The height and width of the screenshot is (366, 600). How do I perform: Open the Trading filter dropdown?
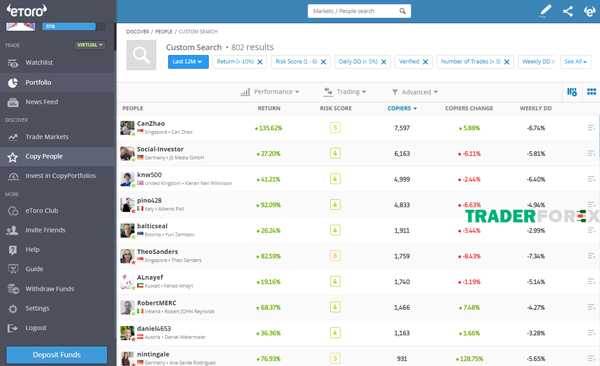point(345,92)
